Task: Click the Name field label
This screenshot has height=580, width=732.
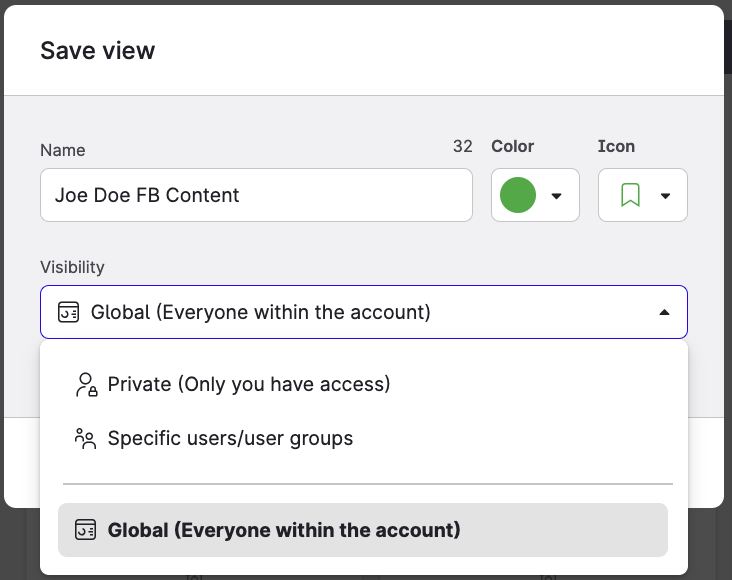Action: (x=63, y=150)
